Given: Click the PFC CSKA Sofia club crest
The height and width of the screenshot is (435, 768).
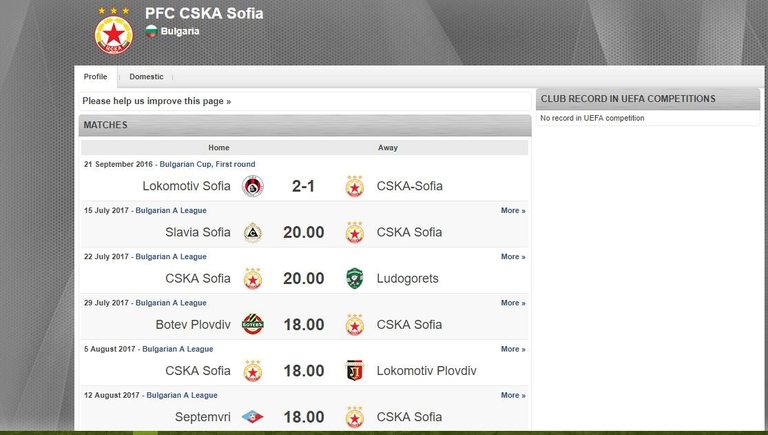Looking at the screenshot, I should [x=112, y=32].
